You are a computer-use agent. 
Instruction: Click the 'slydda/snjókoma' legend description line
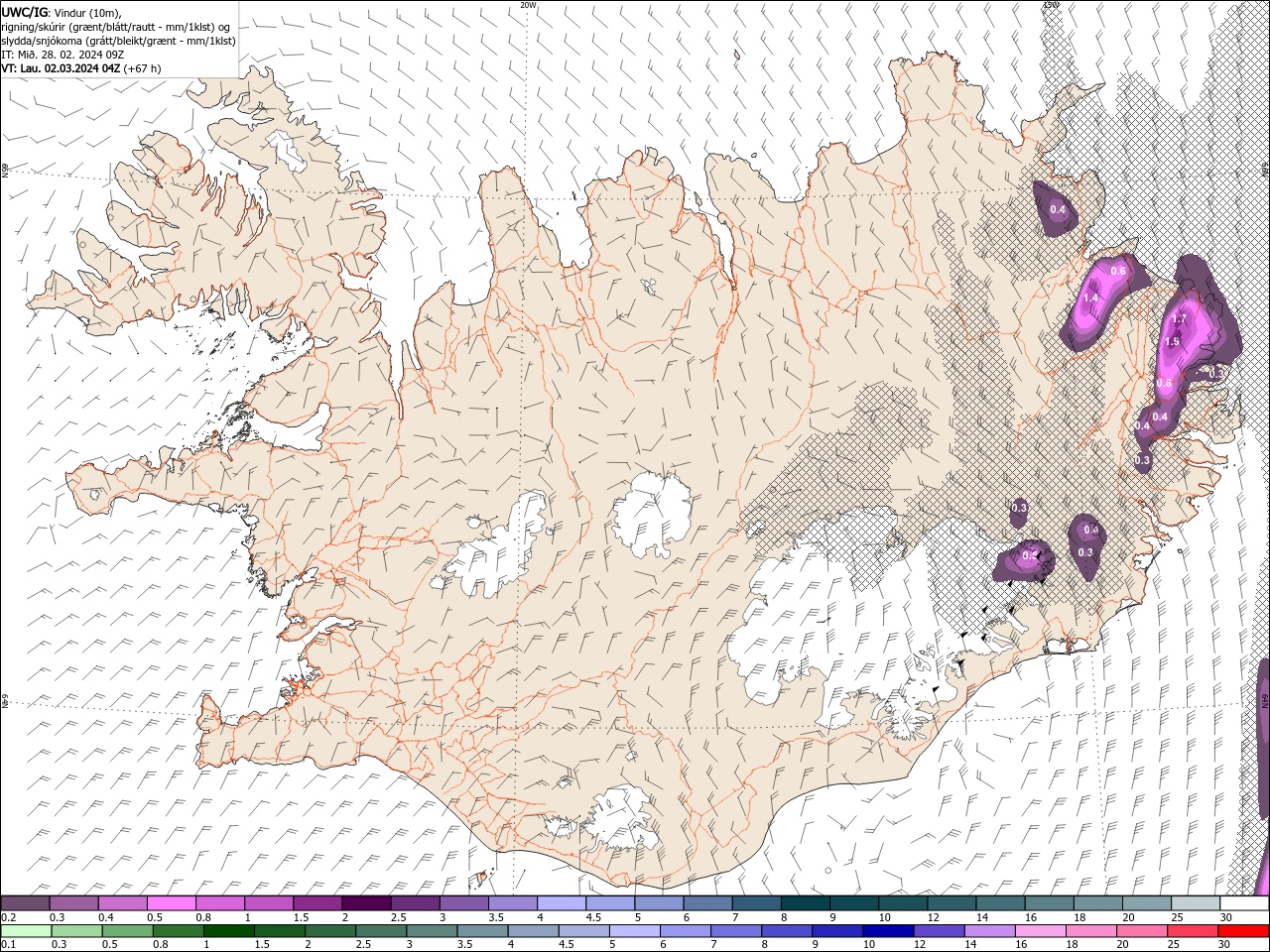(118, 41)
